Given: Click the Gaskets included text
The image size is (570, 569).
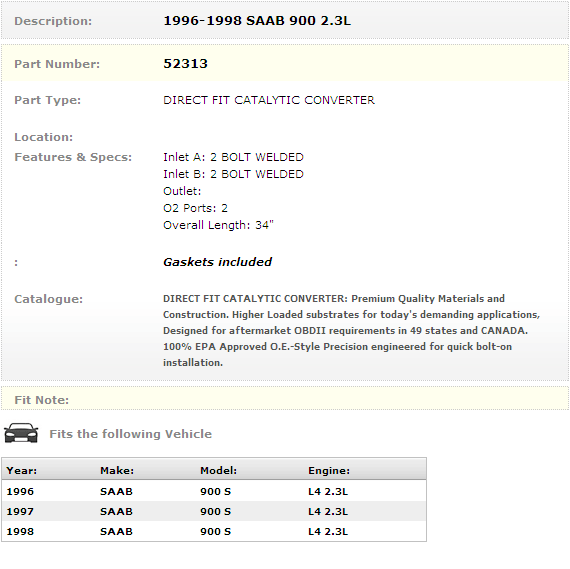Looking at the screenshot, I should tap(217, 262).
